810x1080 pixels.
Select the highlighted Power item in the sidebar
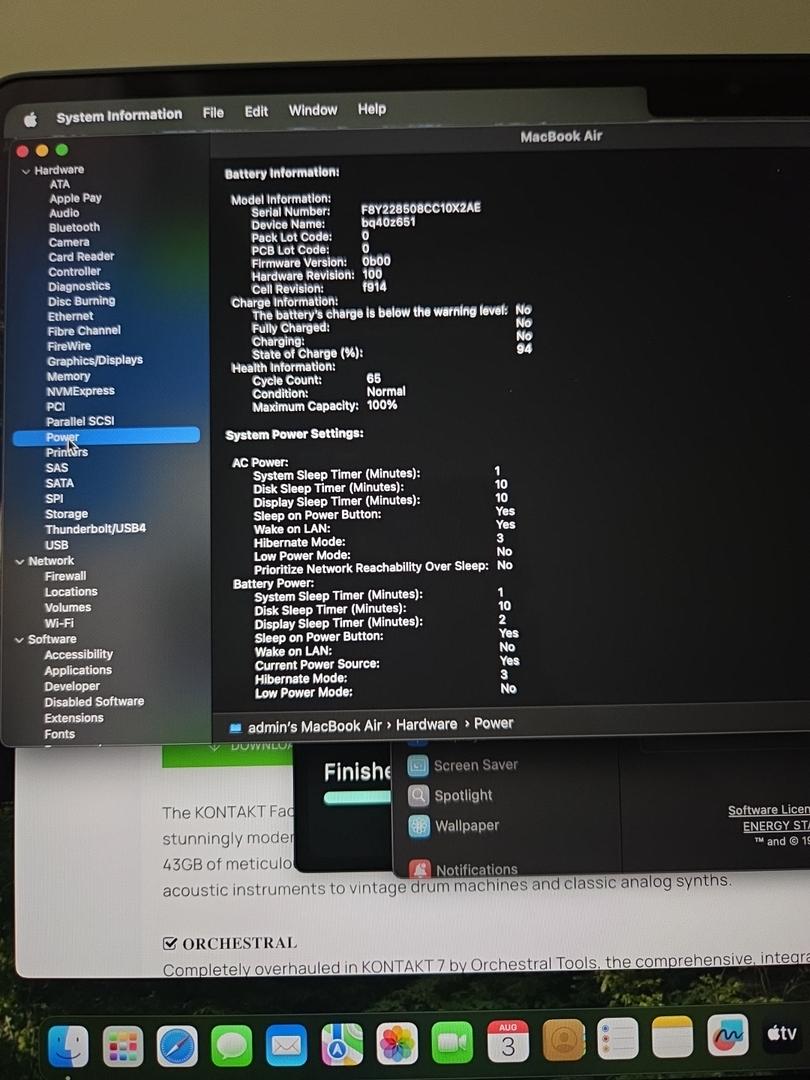pyautogui.click(x=106, y=437)
